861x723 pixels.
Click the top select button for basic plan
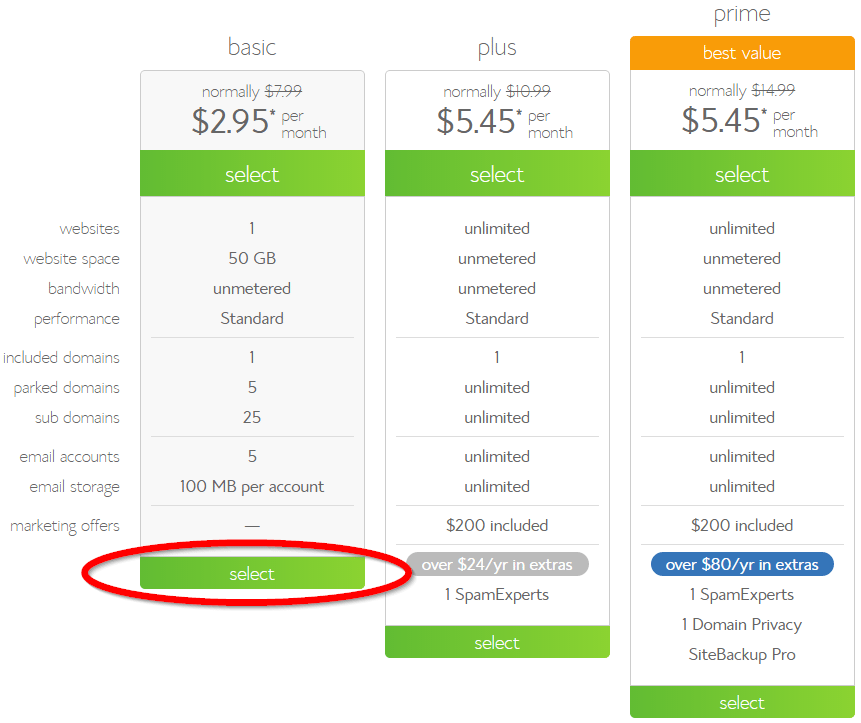[252, 173]
